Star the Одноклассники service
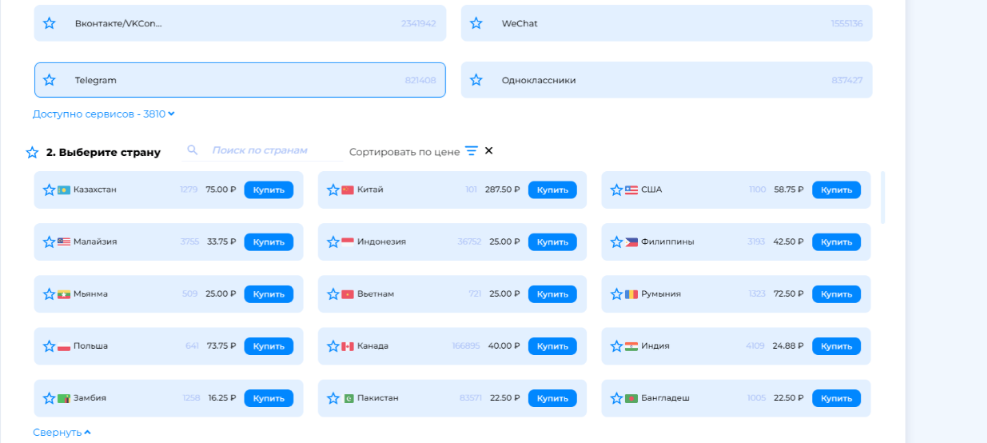This screenshot has height=443, width=987. pos(477,80)
